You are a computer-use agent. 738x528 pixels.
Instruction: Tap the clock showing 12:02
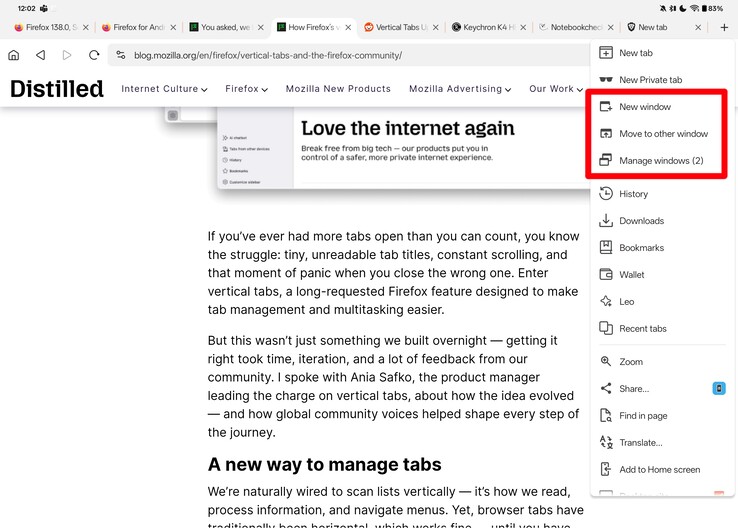coord(26,8)
